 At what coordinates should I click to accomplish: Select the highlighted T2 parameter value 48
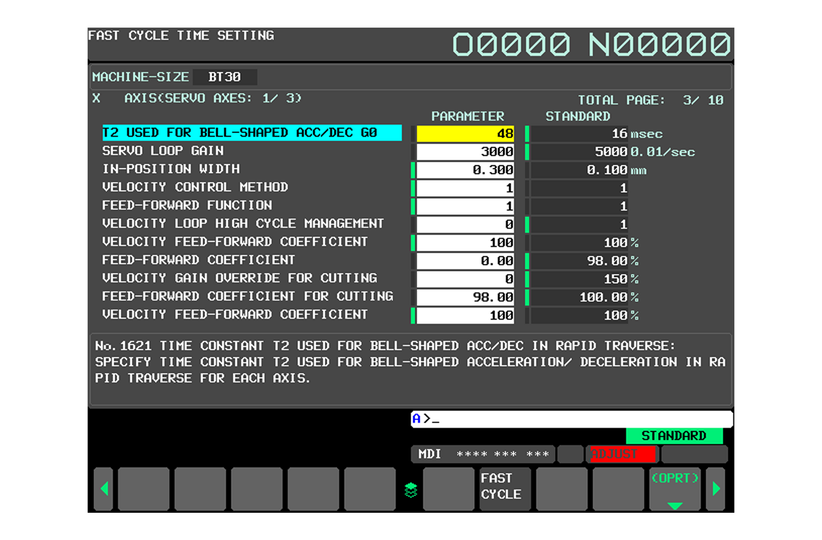[465, 133]
